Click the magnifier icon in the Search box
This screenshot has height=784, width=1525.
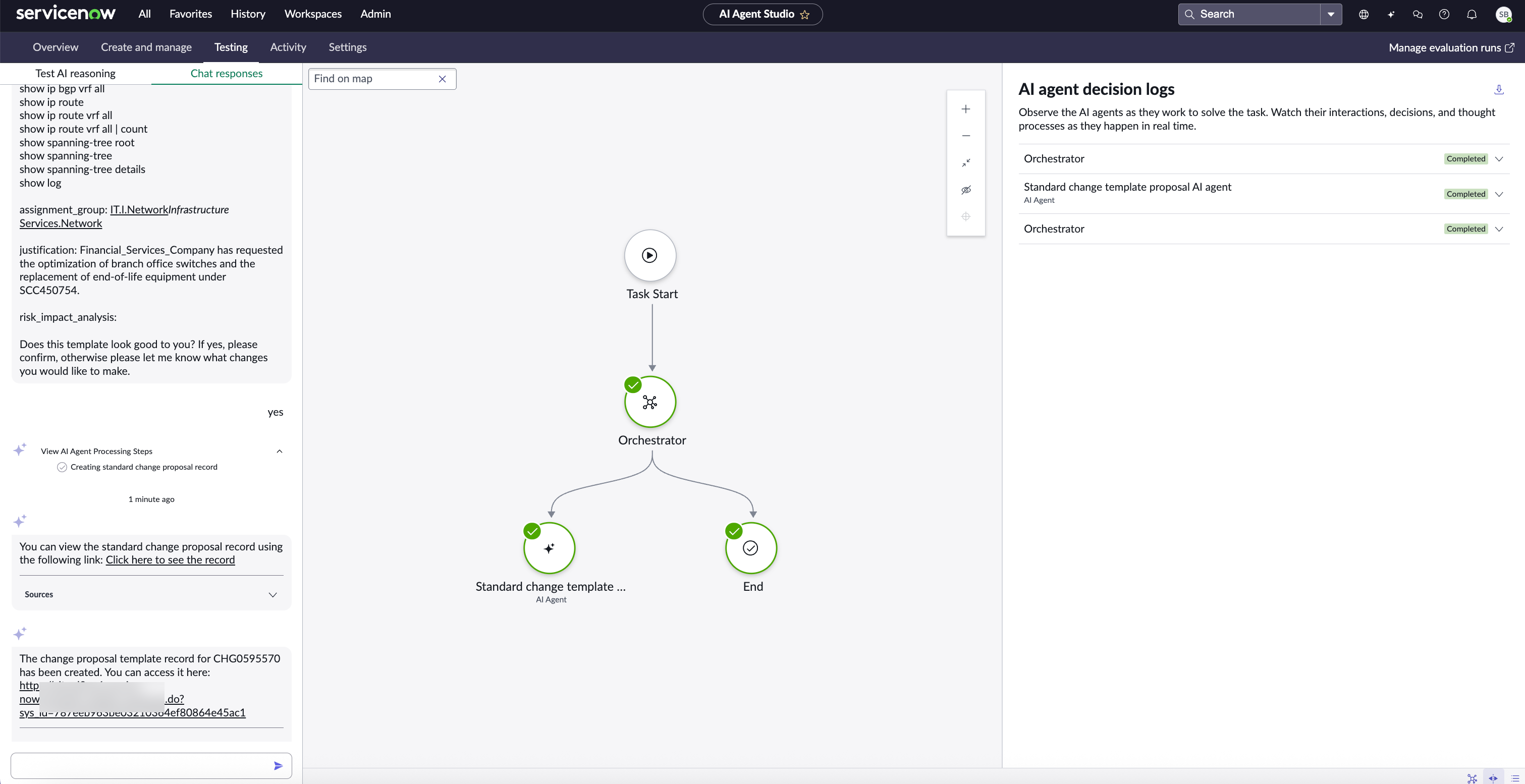(1189, 14)
